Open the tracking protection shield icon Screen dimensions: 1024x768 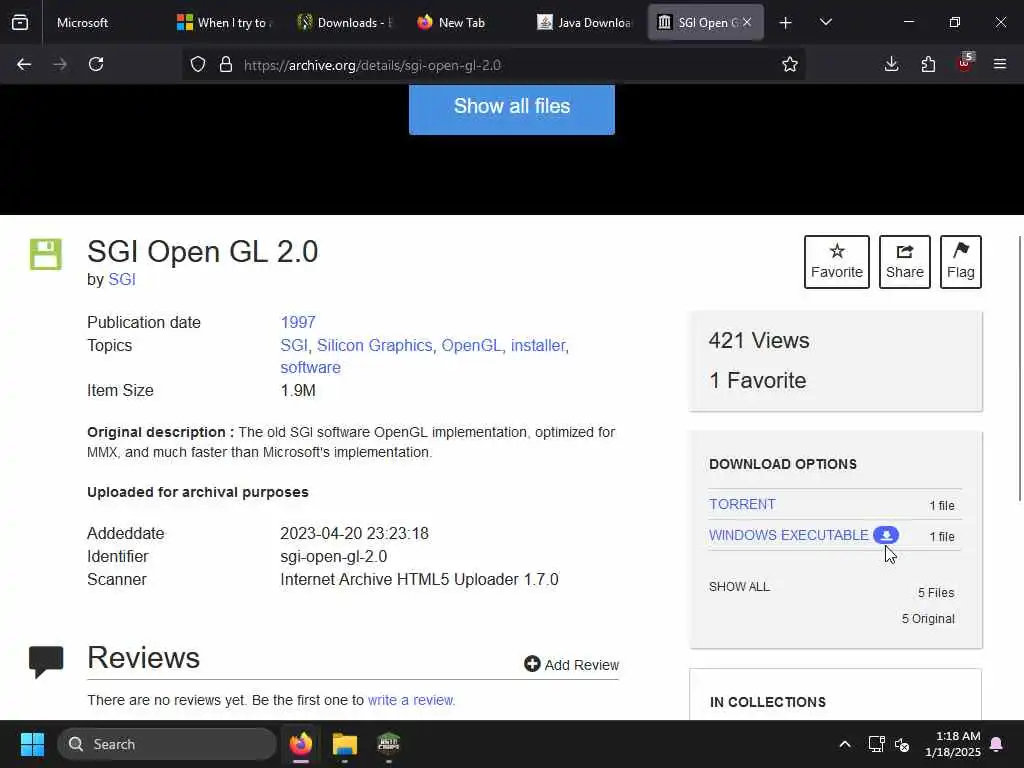(x=198, y=65)
